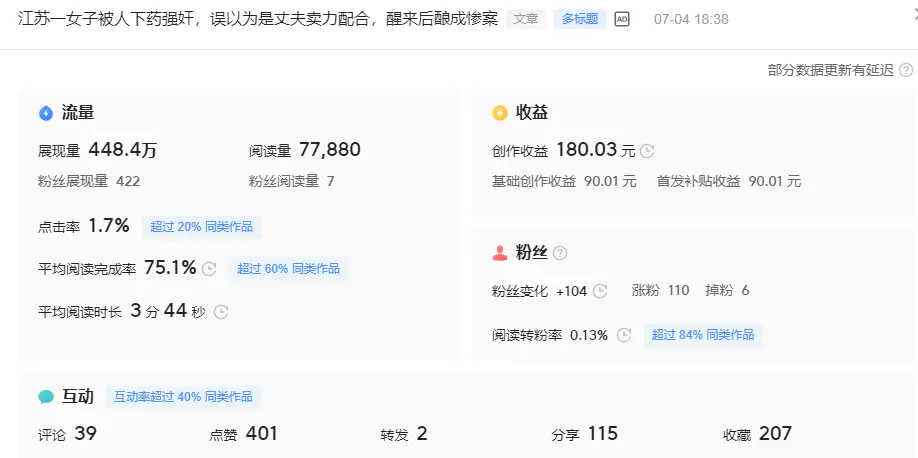Image resolution: width=918 pixels, height=458 pixels.
Task: Click the help icon next to 部分数据更新有延迟
Action: point(906,70)
